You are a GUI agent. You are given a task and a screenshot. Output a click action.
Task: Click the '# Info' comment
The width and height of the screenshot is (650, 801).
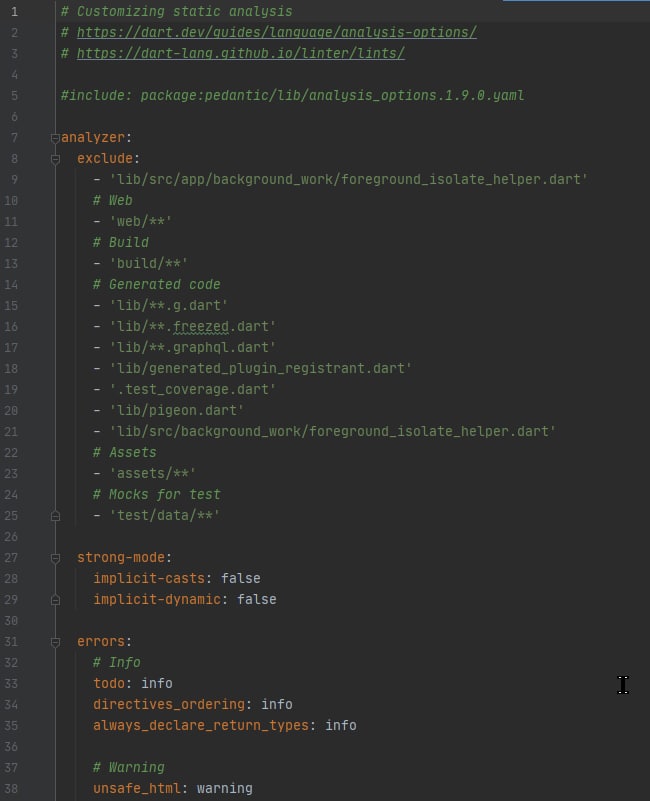(x=117, y=663)
